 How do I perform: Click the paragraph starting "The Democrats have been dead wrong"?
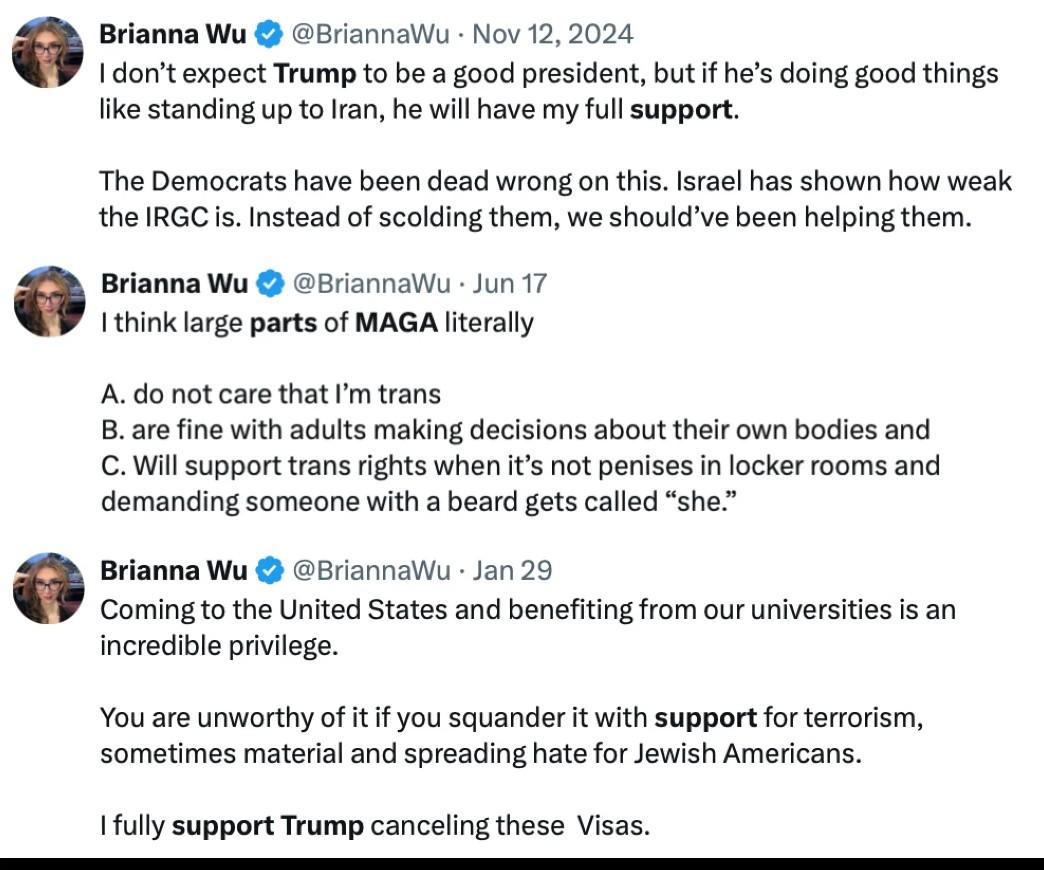(555, 199)
